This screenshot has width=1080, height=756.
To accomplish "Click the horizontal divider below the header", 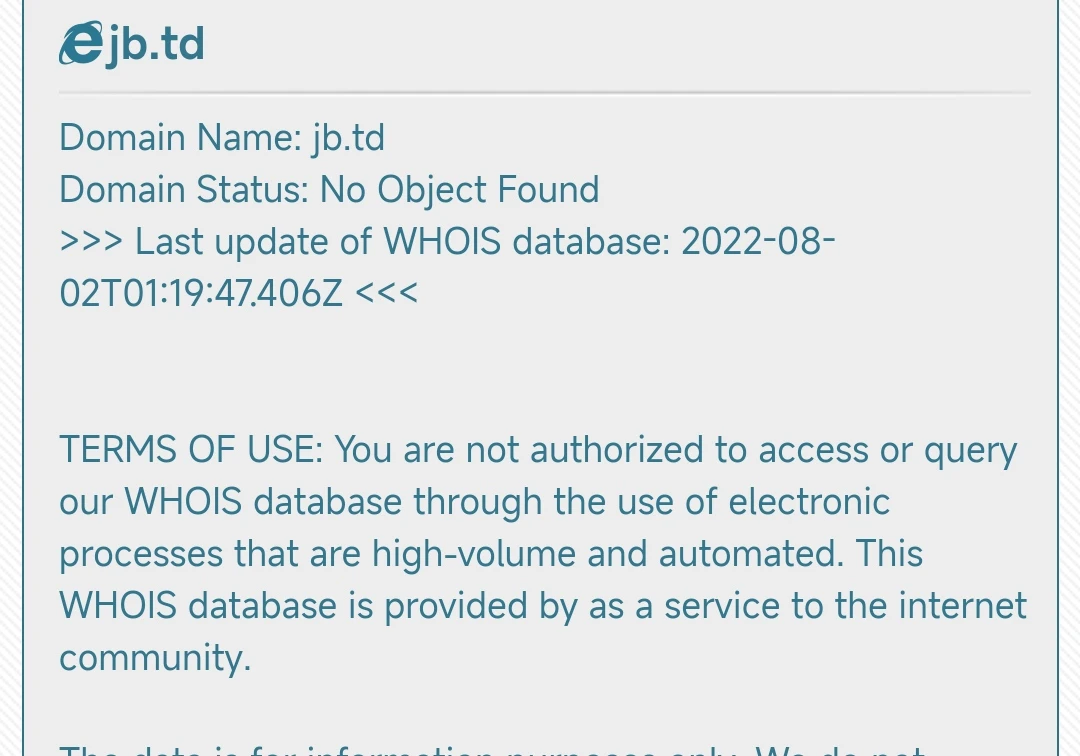I will pyautogui.click(x=544, y=93).
